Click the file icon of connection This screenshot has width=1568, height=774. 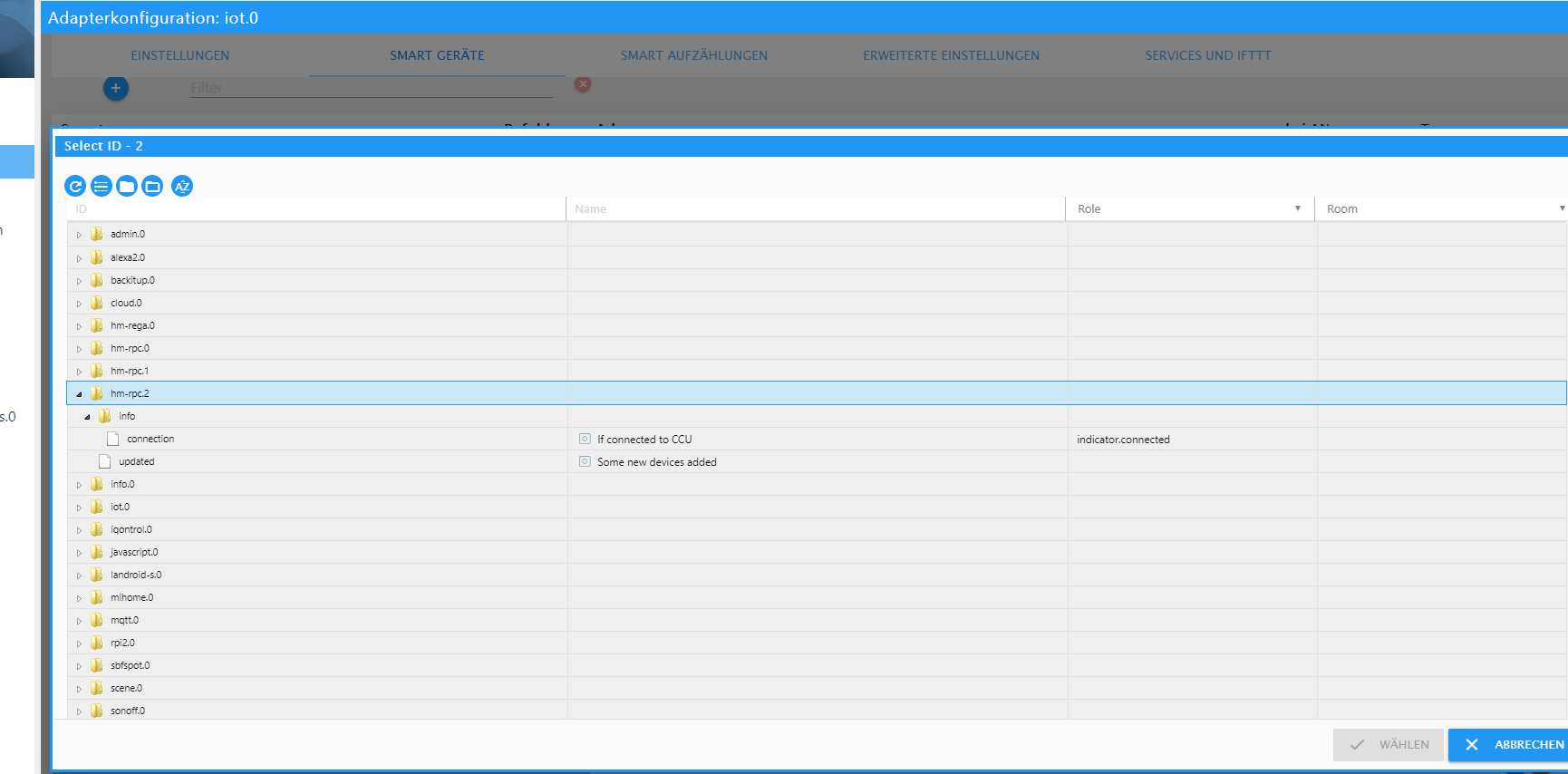(x=113, y=439)
